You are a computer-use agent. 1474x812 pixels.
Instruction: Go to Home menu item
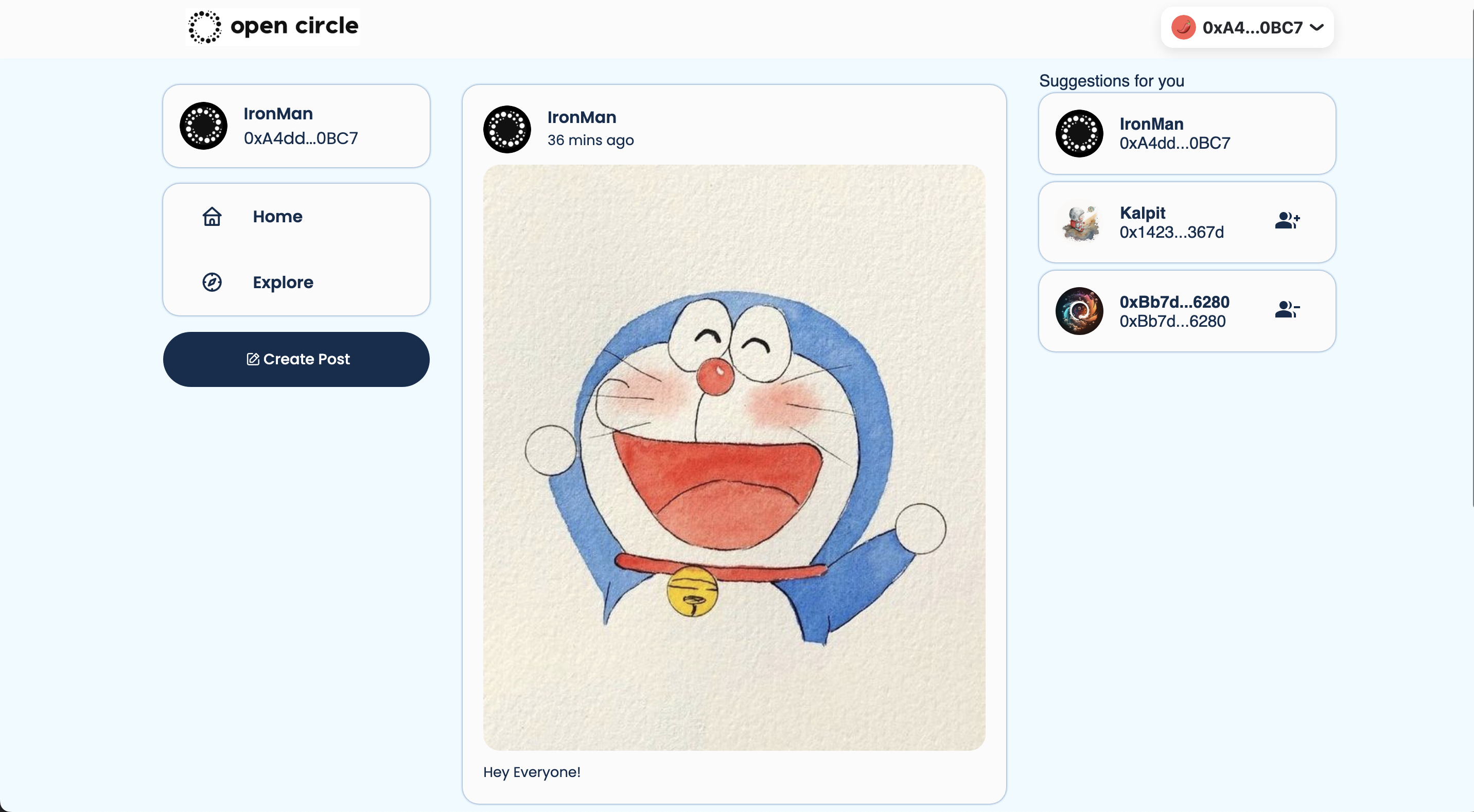(x=277, y=216)
